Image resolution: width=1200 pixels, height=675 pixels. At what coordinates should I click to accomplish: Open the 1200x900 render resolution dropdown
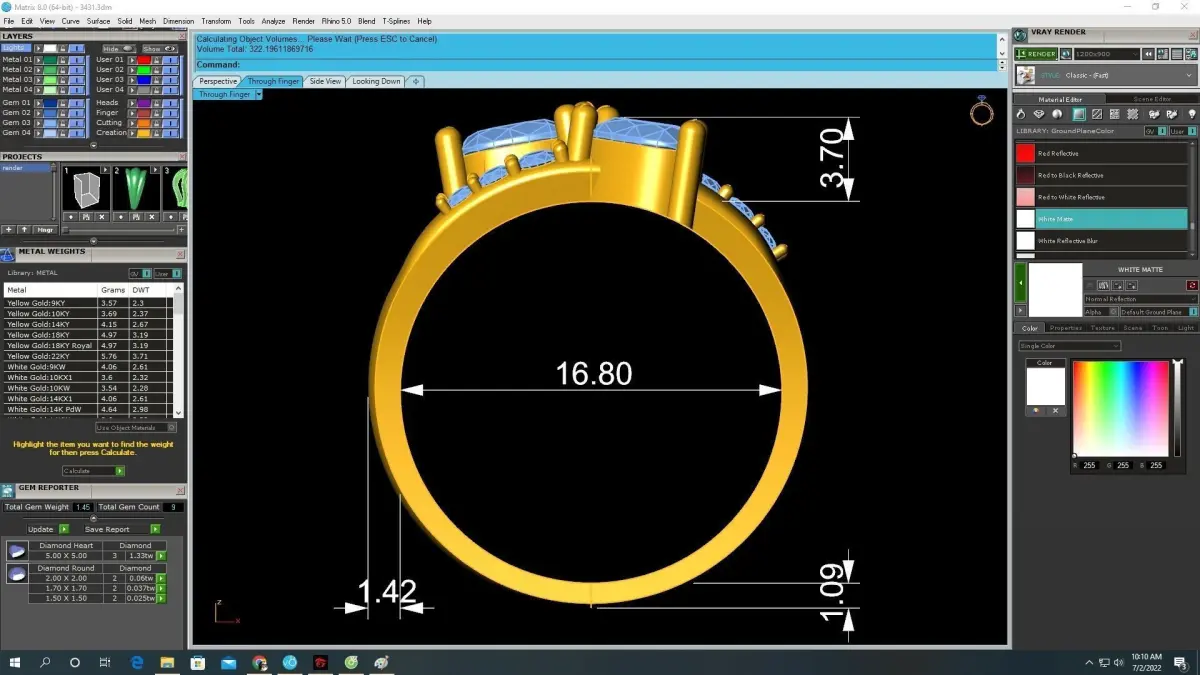click(1107, 54)
